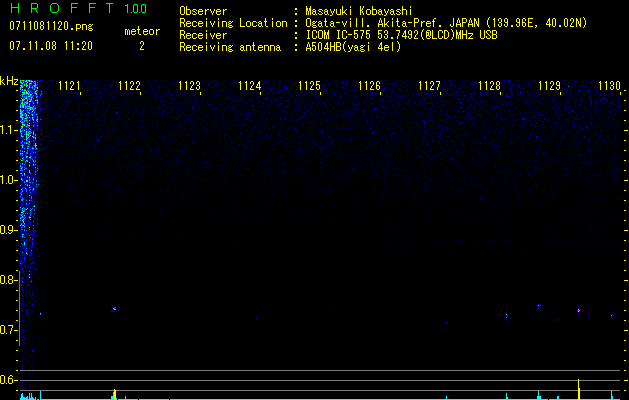The width and height of the screenshot is (629, 400).
Task: Select the file name 0711081120.png
Action: pos(51,27)
